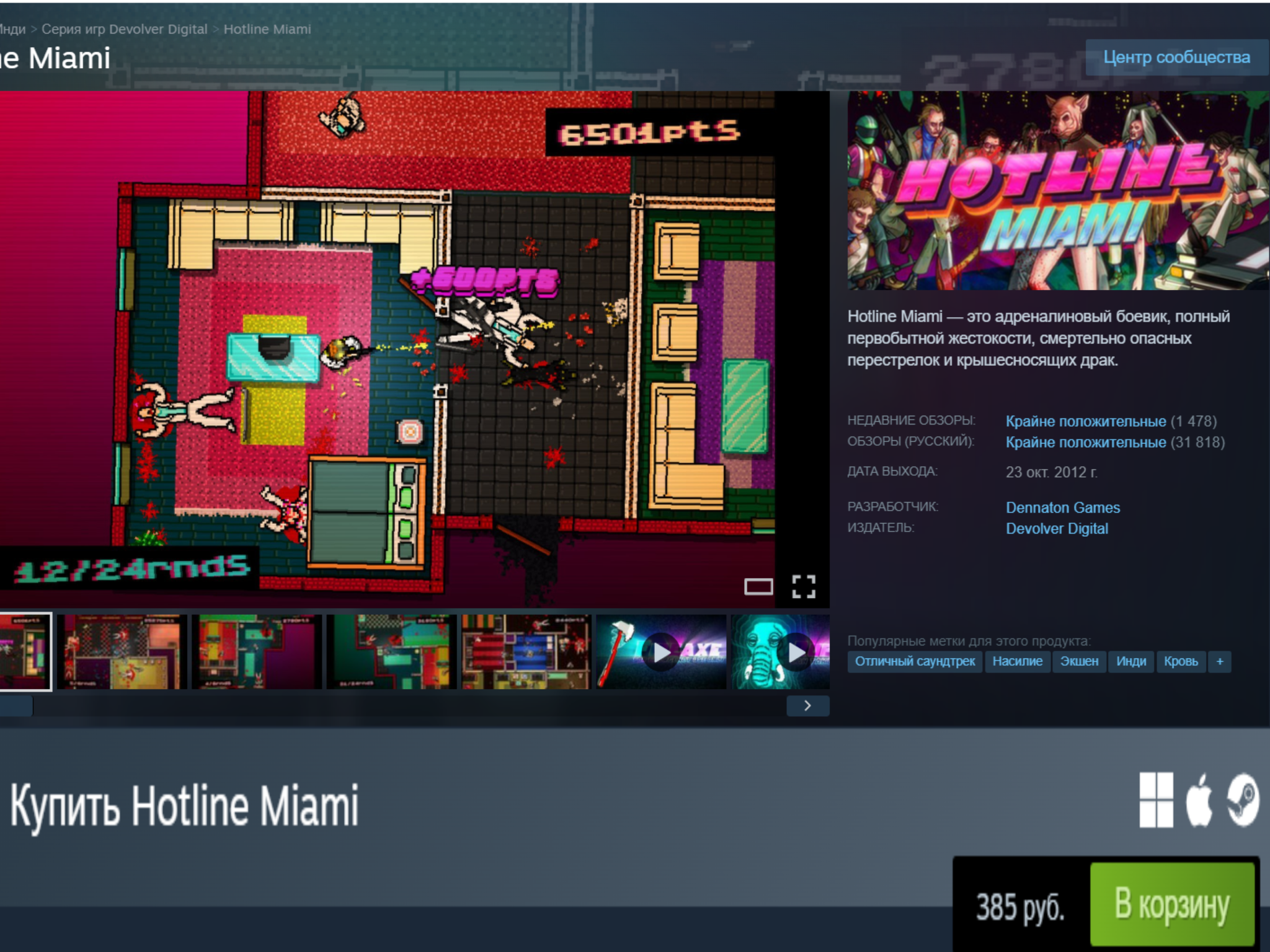1270x952 pixels.
Task: Click the game description starting Hotline Miami — это
Action: (x=1039, y=338)
